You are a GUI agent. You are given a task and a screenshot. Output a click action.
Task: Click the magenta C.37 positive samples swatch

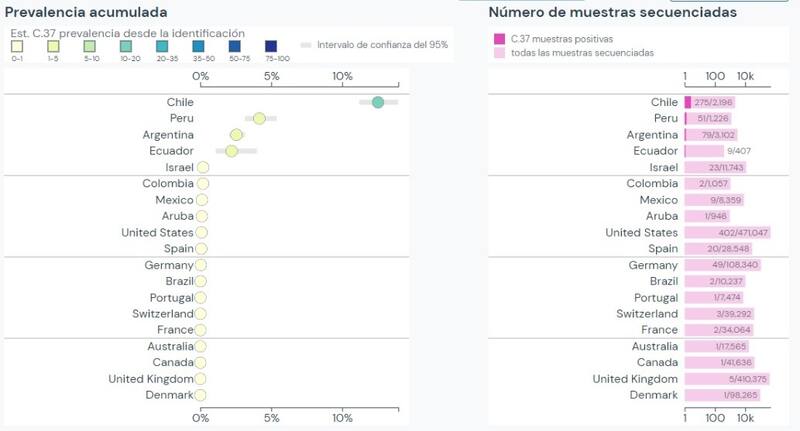(x=500, y=38)
